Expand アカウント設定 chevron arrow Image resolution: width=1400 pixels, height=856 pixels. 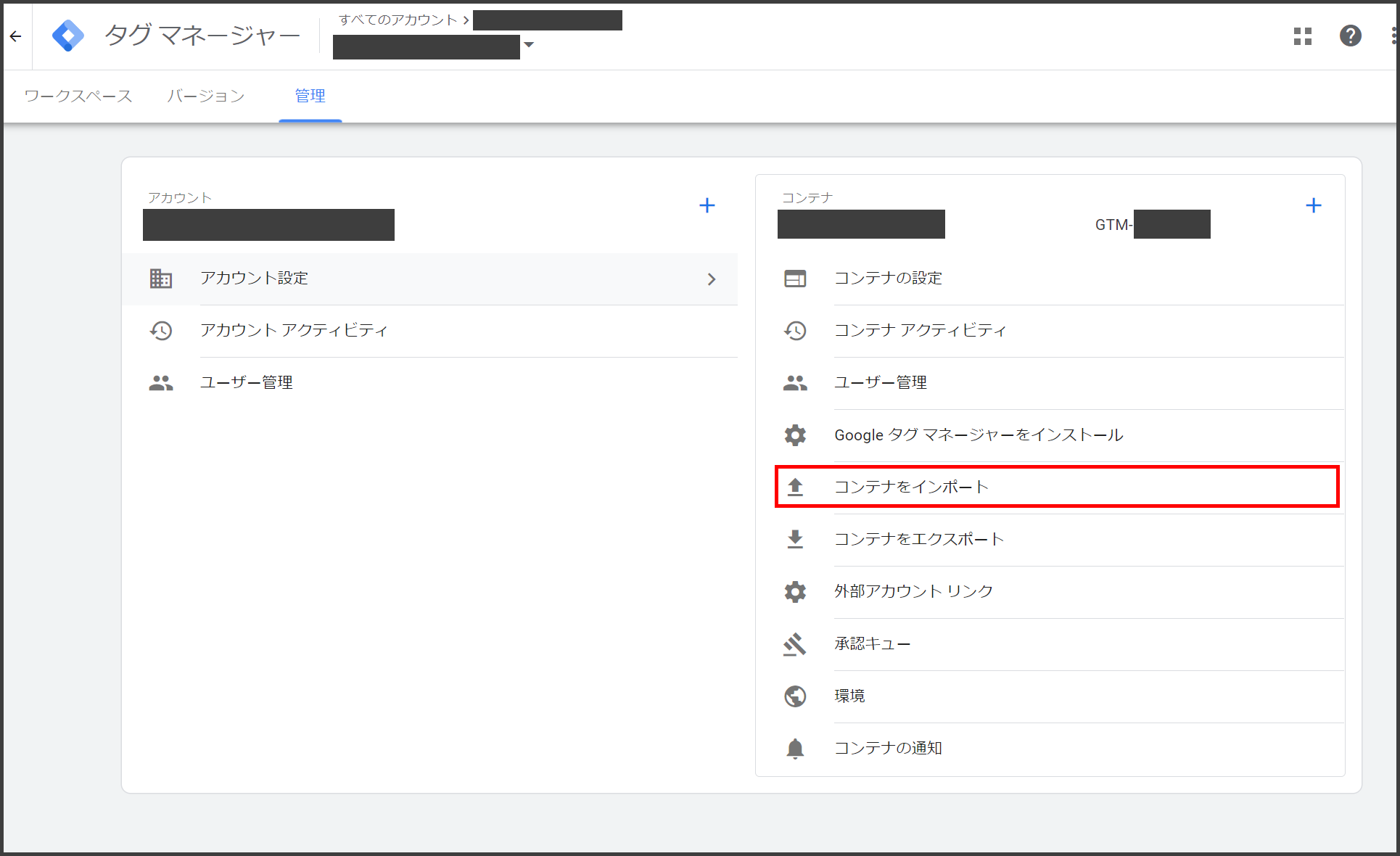pos(712,279)
